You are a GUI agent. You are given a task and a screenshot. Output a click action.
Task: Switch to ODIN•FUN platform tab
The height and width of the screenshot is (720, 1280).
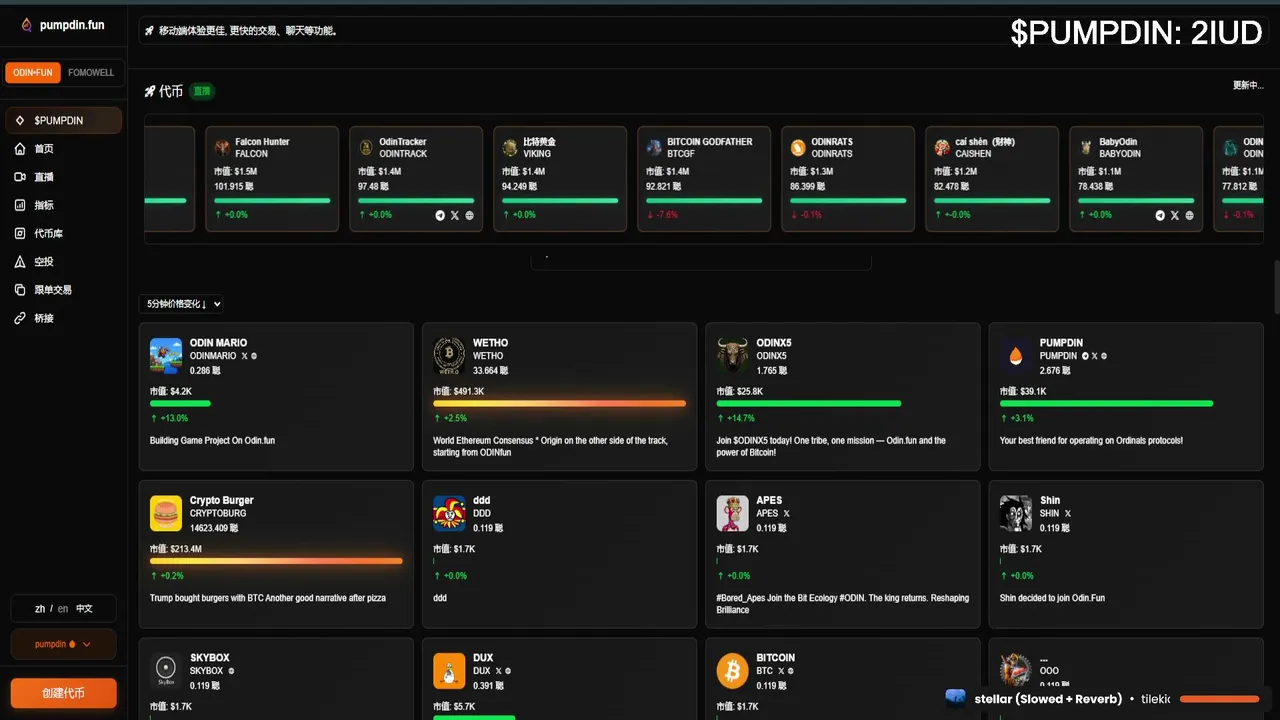(33, 73)
